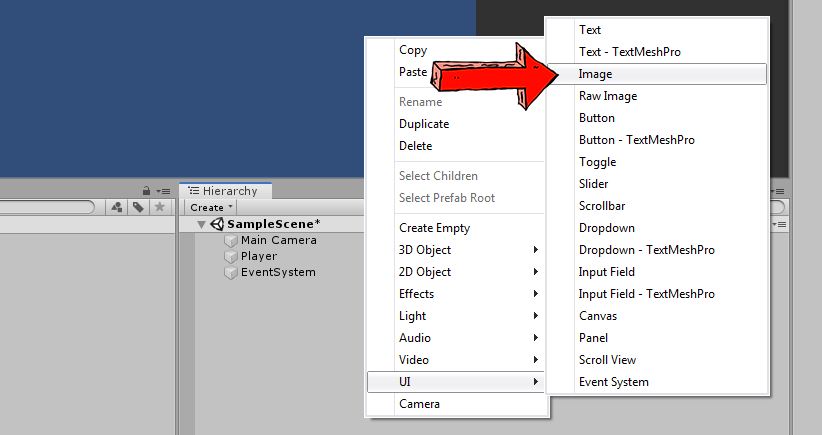Viewport: 822px width, 435px height.
Task: Click the cube icon next to Player
Action: [x=231, y=257]
